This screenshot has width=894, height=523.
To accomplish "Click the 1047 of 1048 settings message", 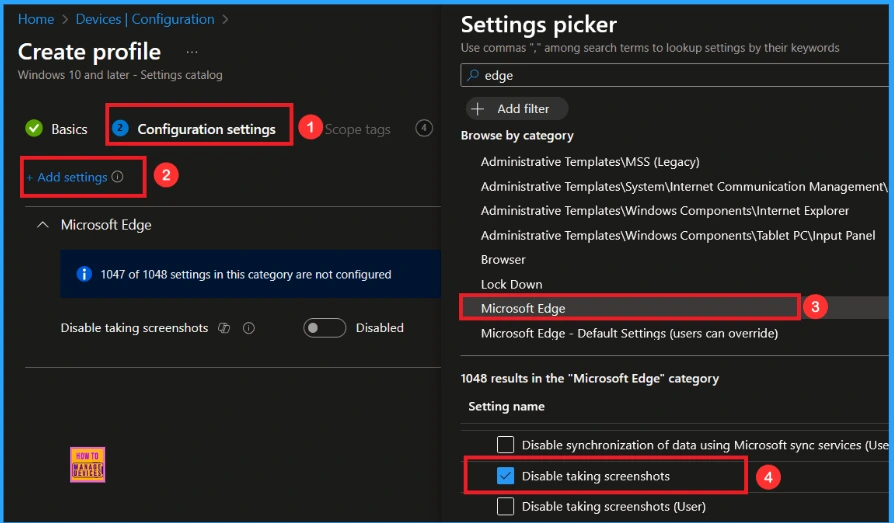I will 246,274.
